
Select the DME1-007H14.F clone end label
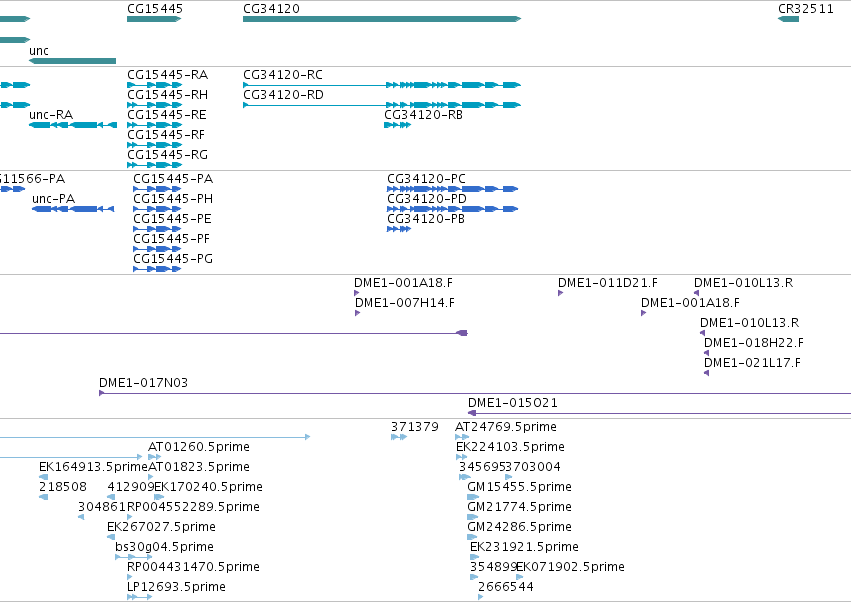click(x=405, y=303)
